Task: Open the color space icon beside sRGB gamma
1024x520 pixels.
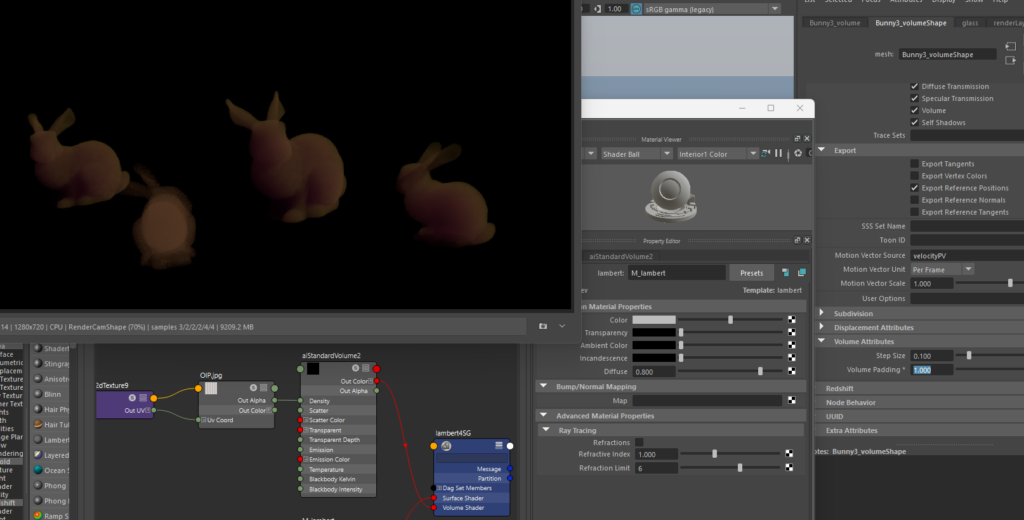Action: tap(636, 8)
